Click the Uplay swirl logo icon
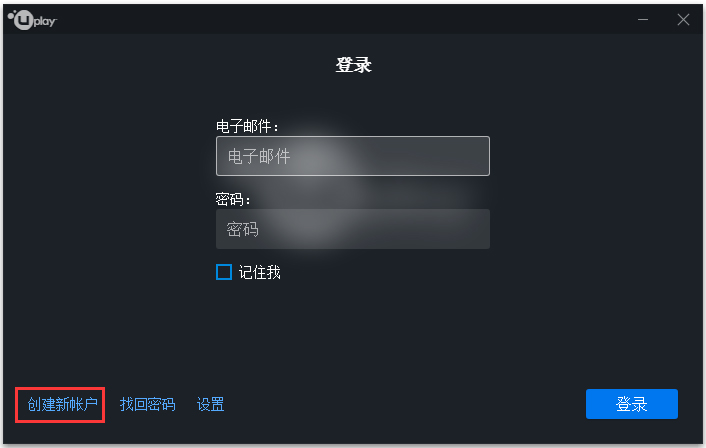Image resolution: width=706 pixels, height=448 pixels. coord(21,19)
